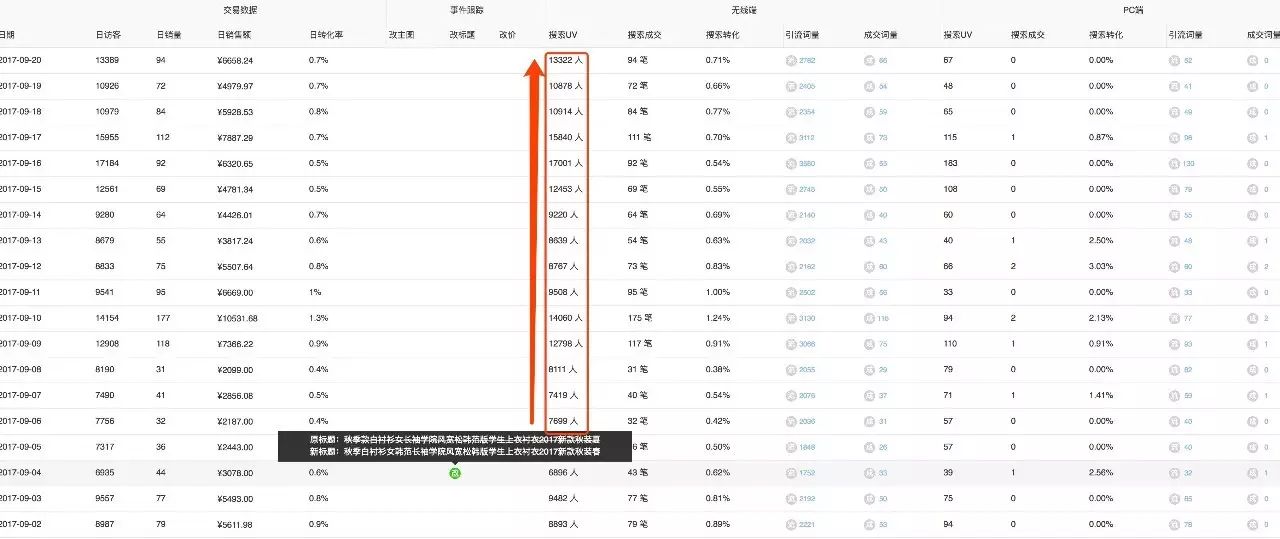Open PC端 引流词量 icon in 2017-09-20 row

coord(1174,60)
